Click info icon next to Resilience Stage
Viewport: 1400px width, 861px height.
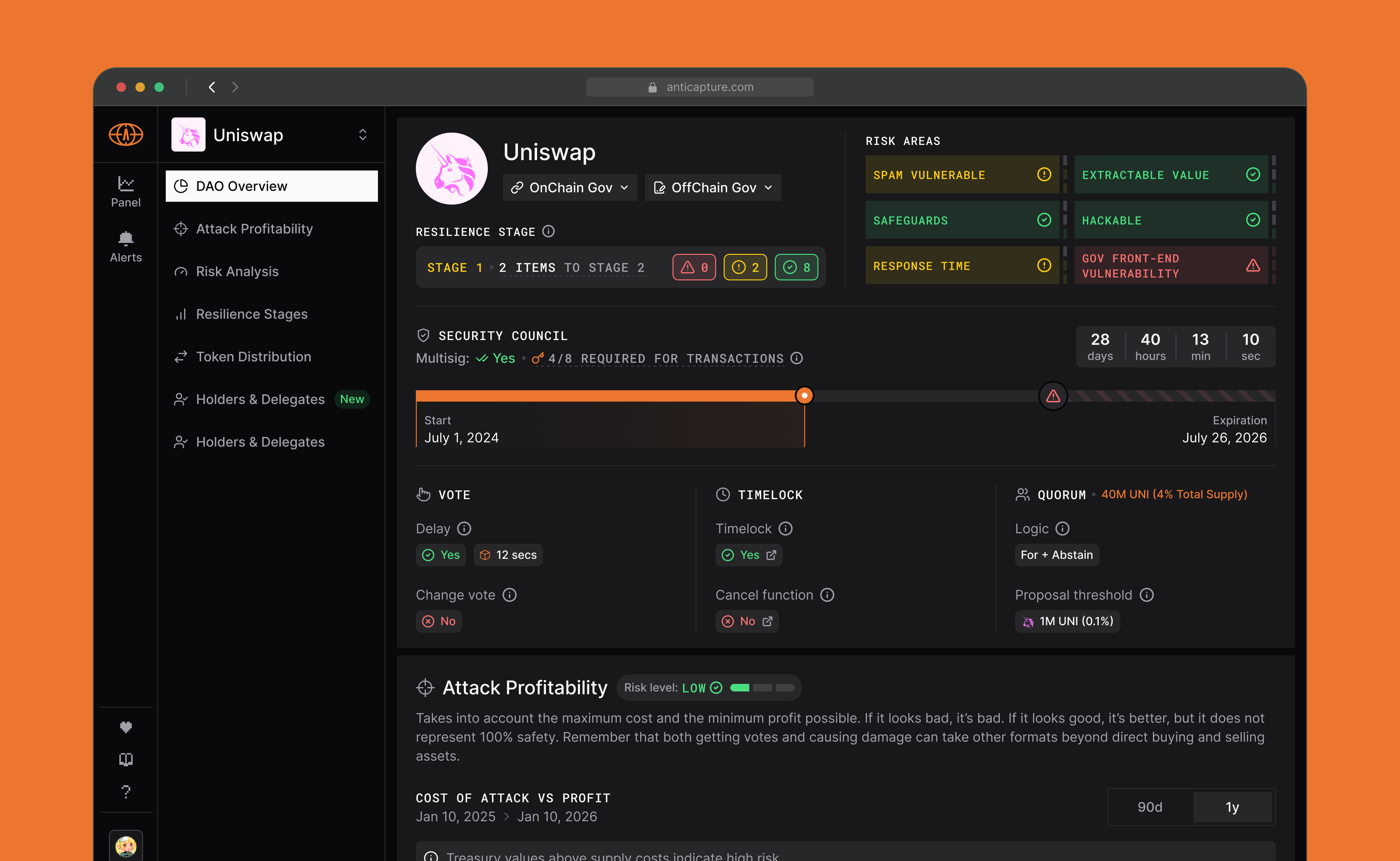[548, 231]
